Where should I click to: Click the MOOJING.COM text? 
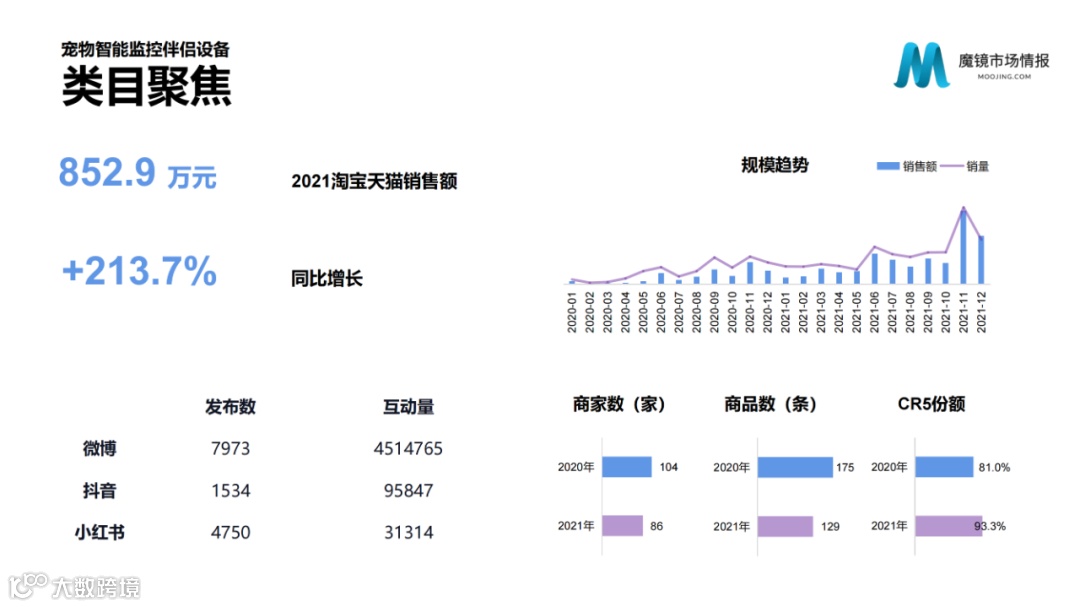point(1004,76)
